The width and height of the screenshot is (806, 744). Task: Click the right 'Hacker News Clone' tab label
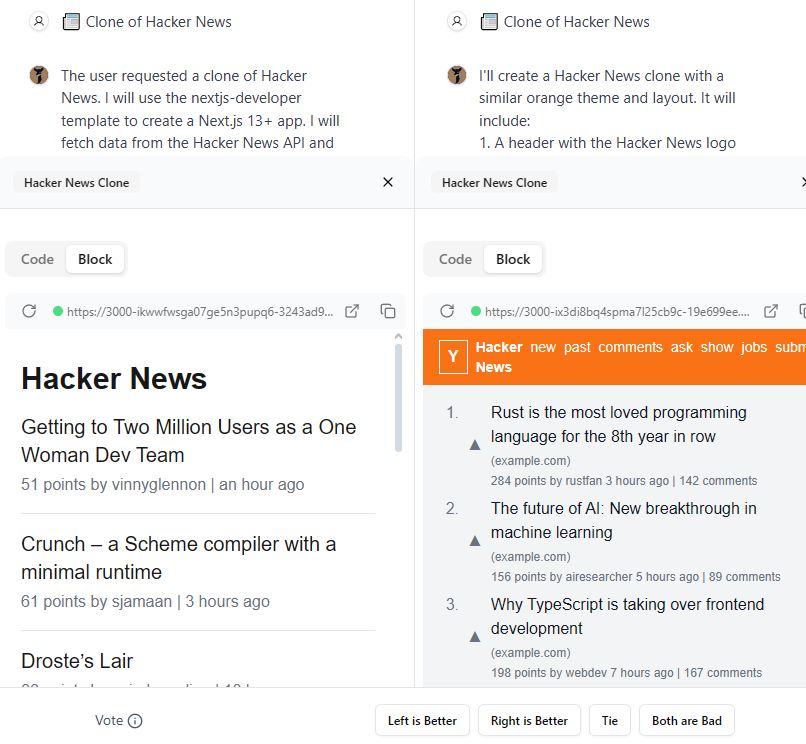tap(494, 183)
